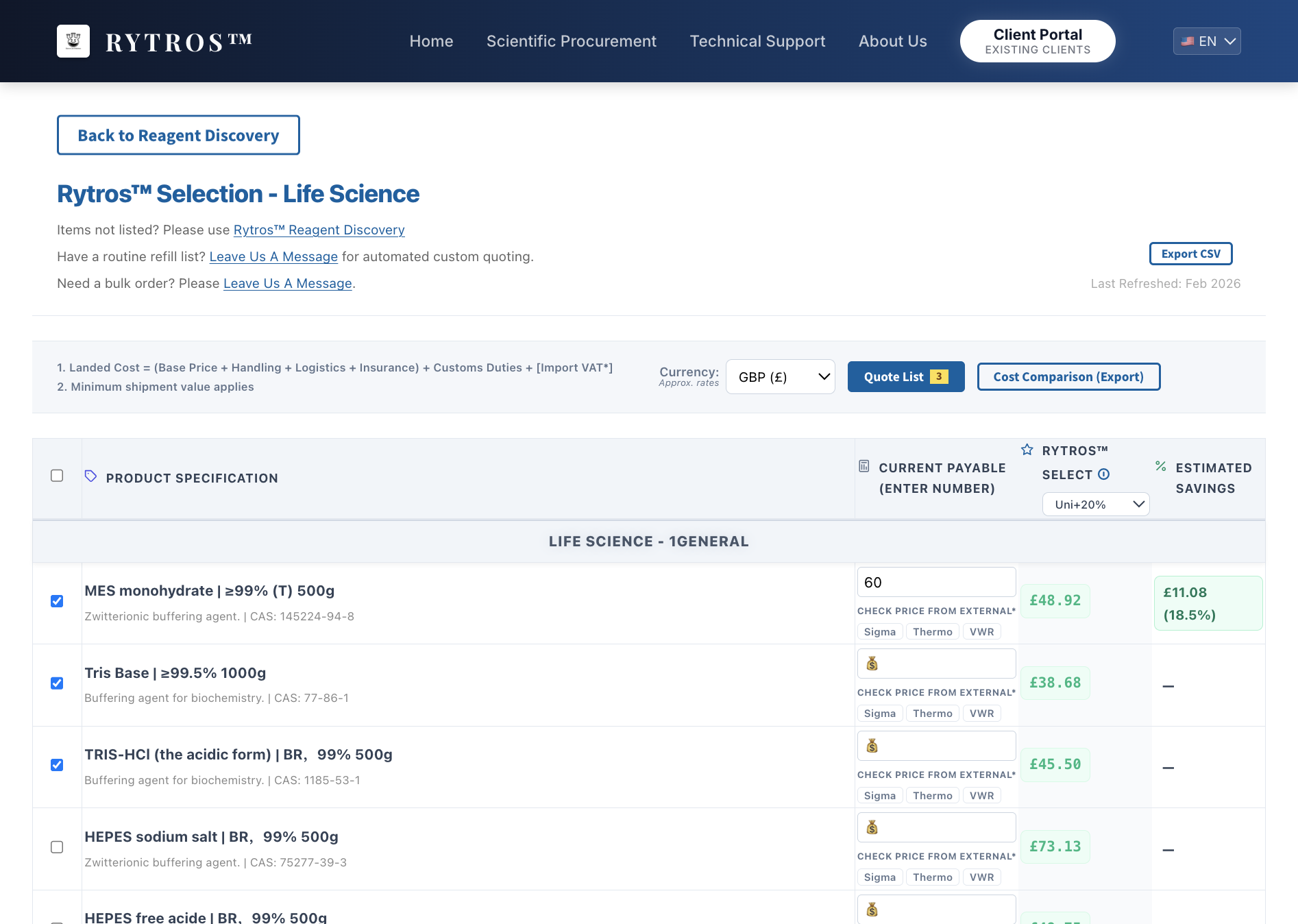Go to Technical Support navigation item
The width and height of the screenshot is (1298, 924).
(x=757, y=41)
